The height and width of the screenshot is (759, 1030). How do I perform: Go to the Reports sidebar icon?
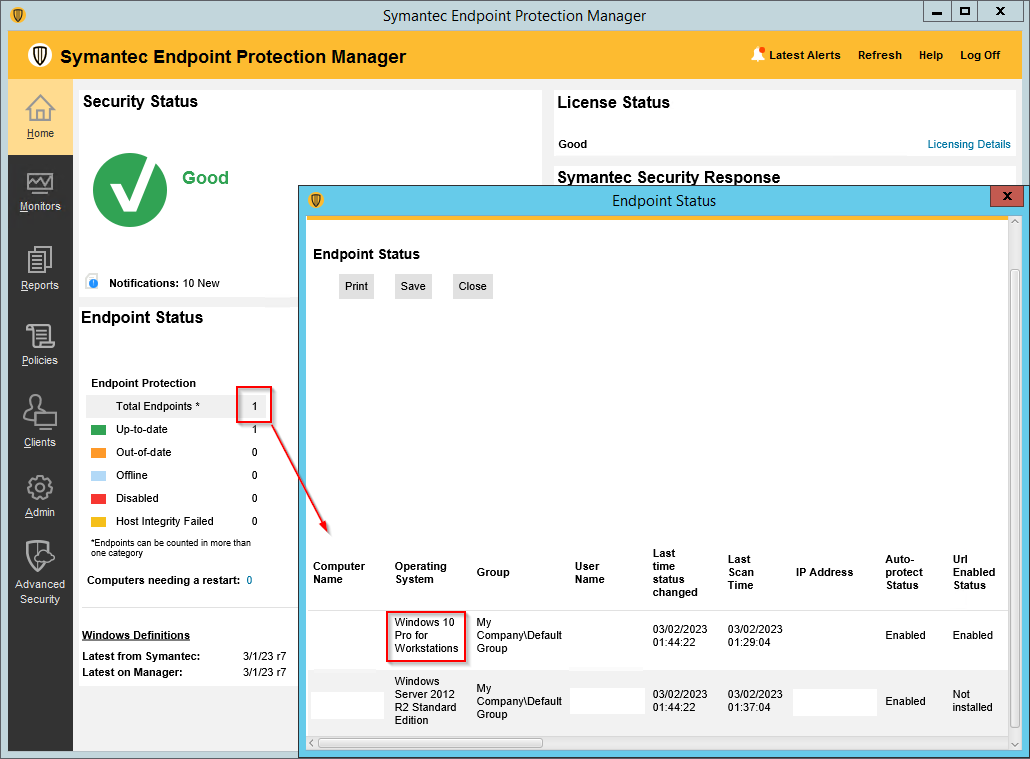pyautogui.click(x=40, y=260)
